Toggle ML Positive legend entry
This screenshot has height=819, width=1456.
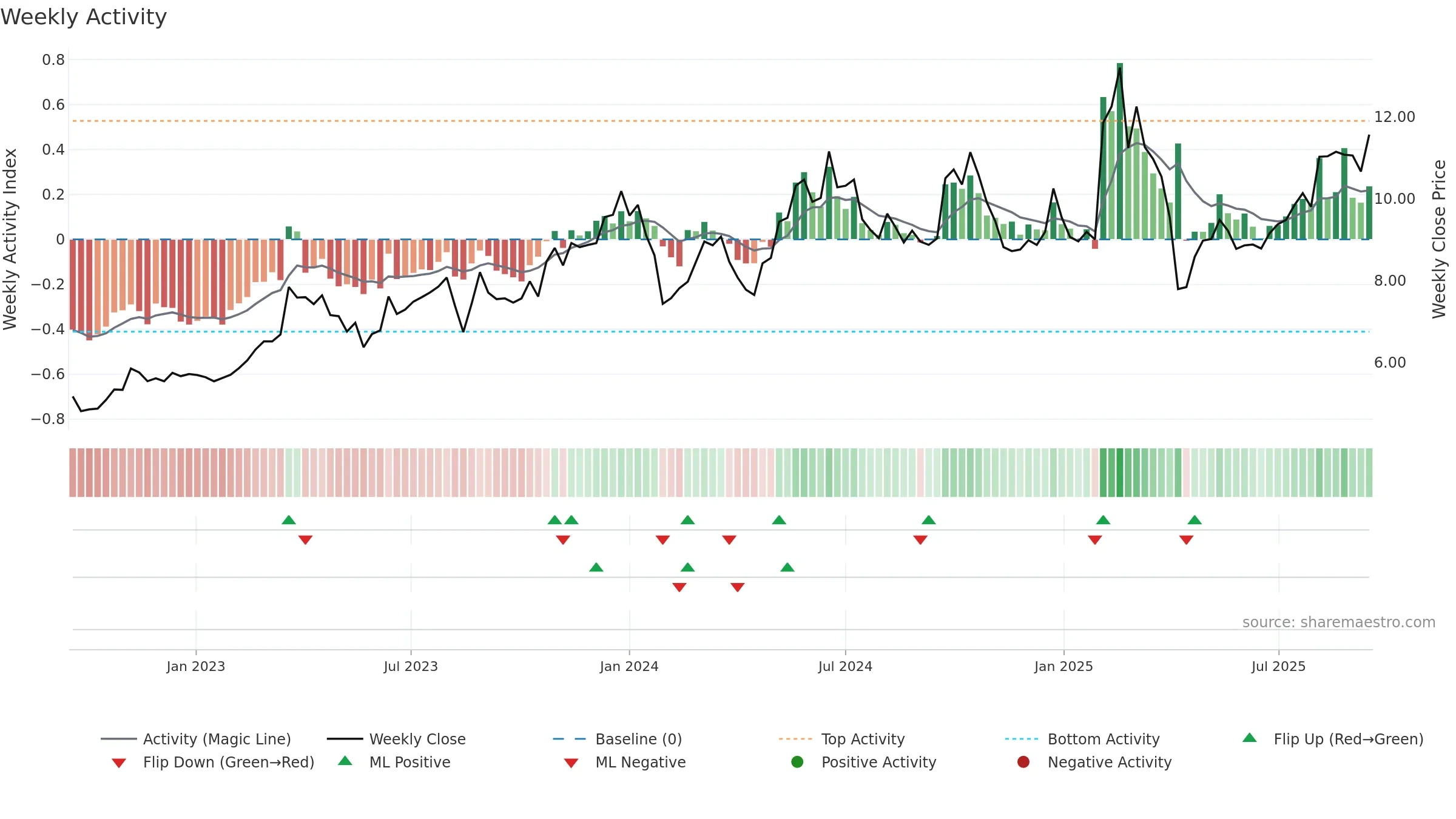(x=394, y=762)
